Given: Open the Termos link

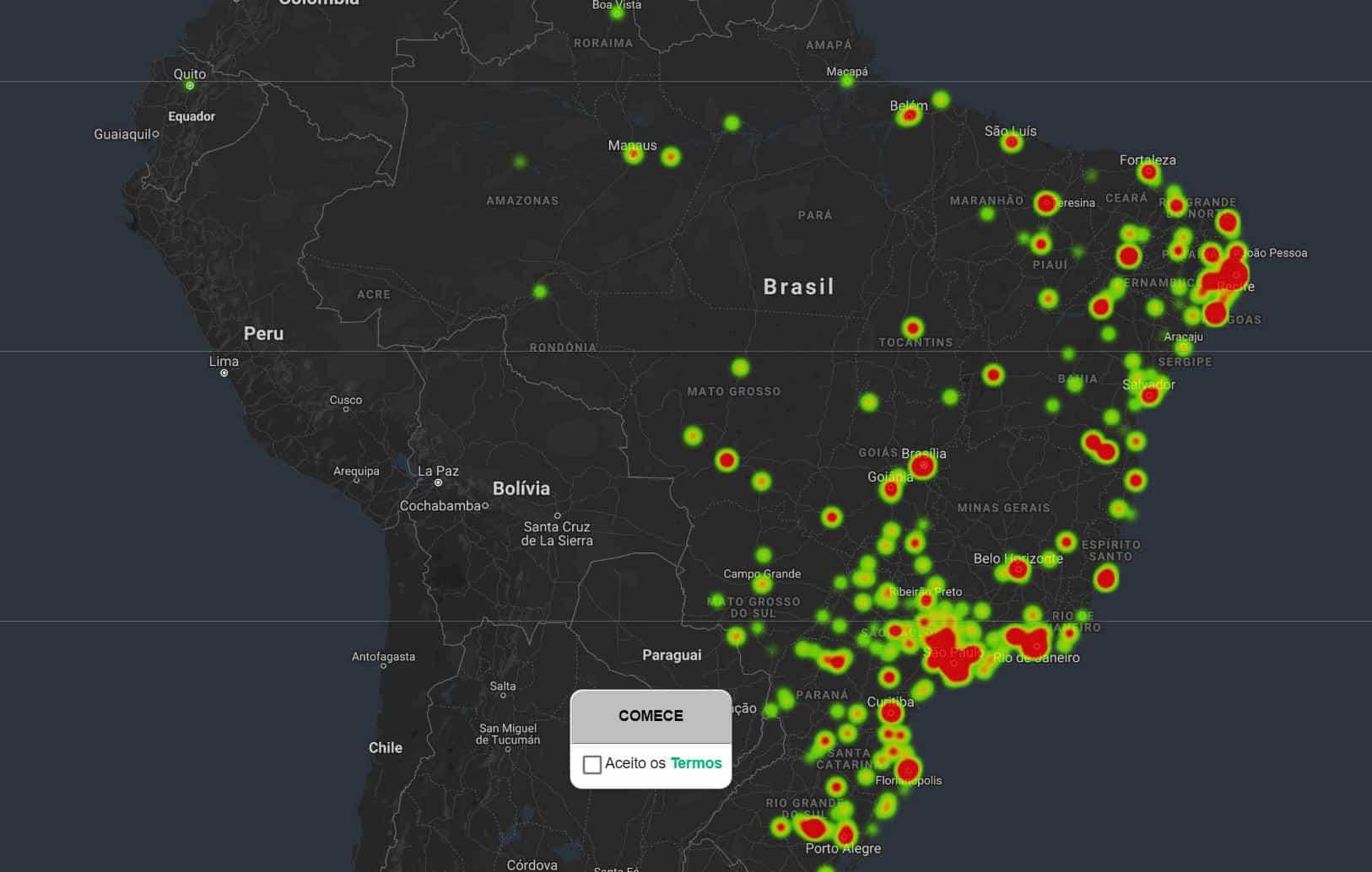Looking at the screenshot, I should coord(696,763).
